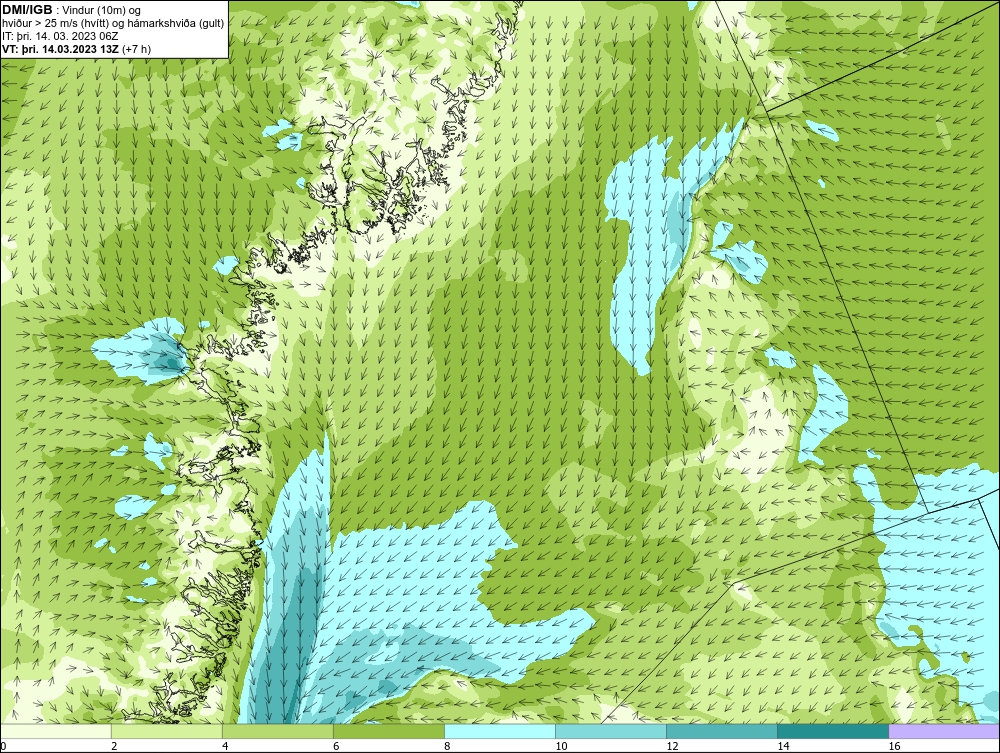This screenshot has height=753, width=1000.
Task: Click the legend tick label '0'
Action: coord(4,746)
